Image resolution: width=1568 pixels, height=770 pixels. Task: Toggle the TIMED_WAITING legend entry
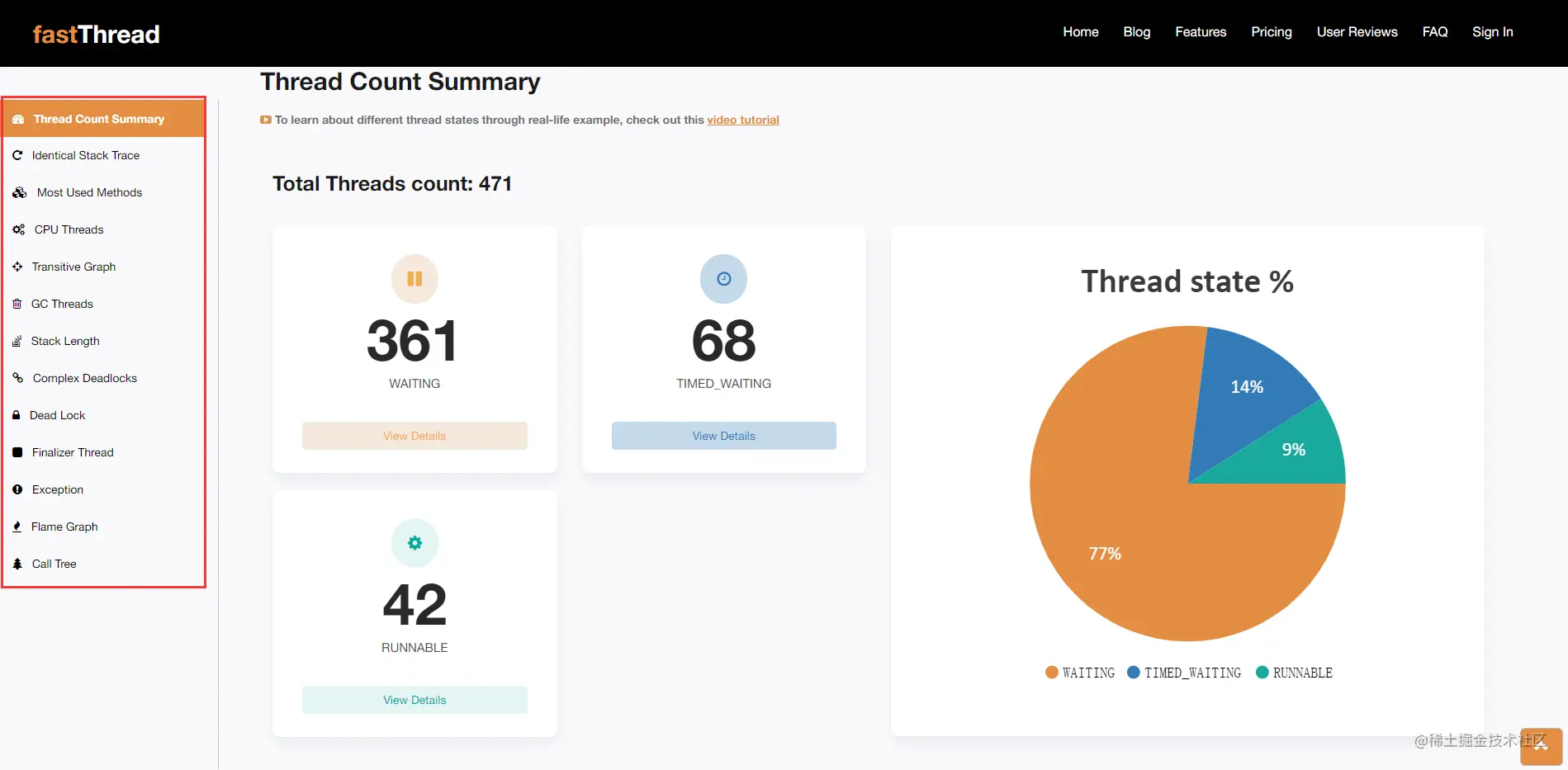[1184, 673]
